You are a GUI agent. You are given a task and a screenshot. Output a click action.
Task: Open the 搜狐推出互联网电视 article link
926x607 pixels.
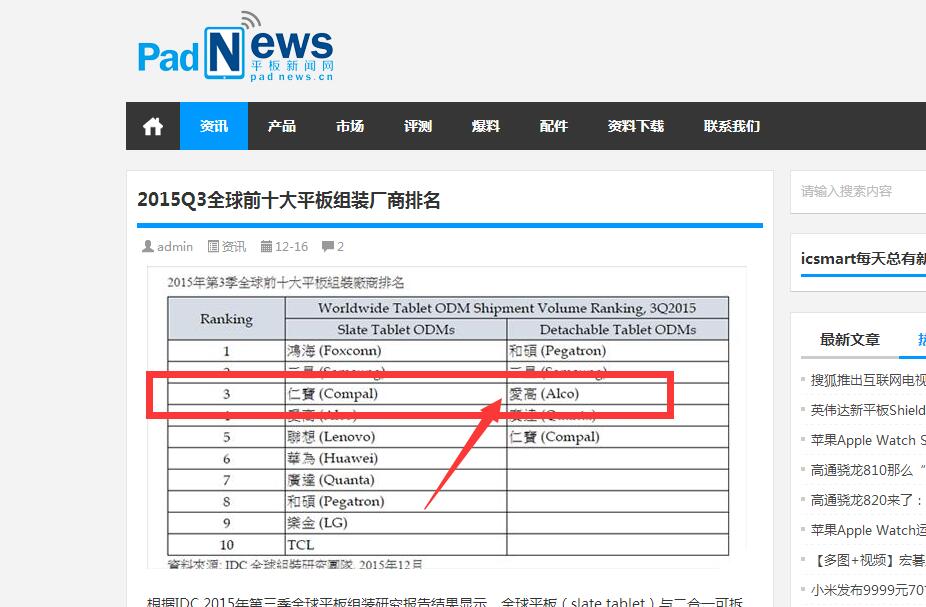click(x=868, y=380)
